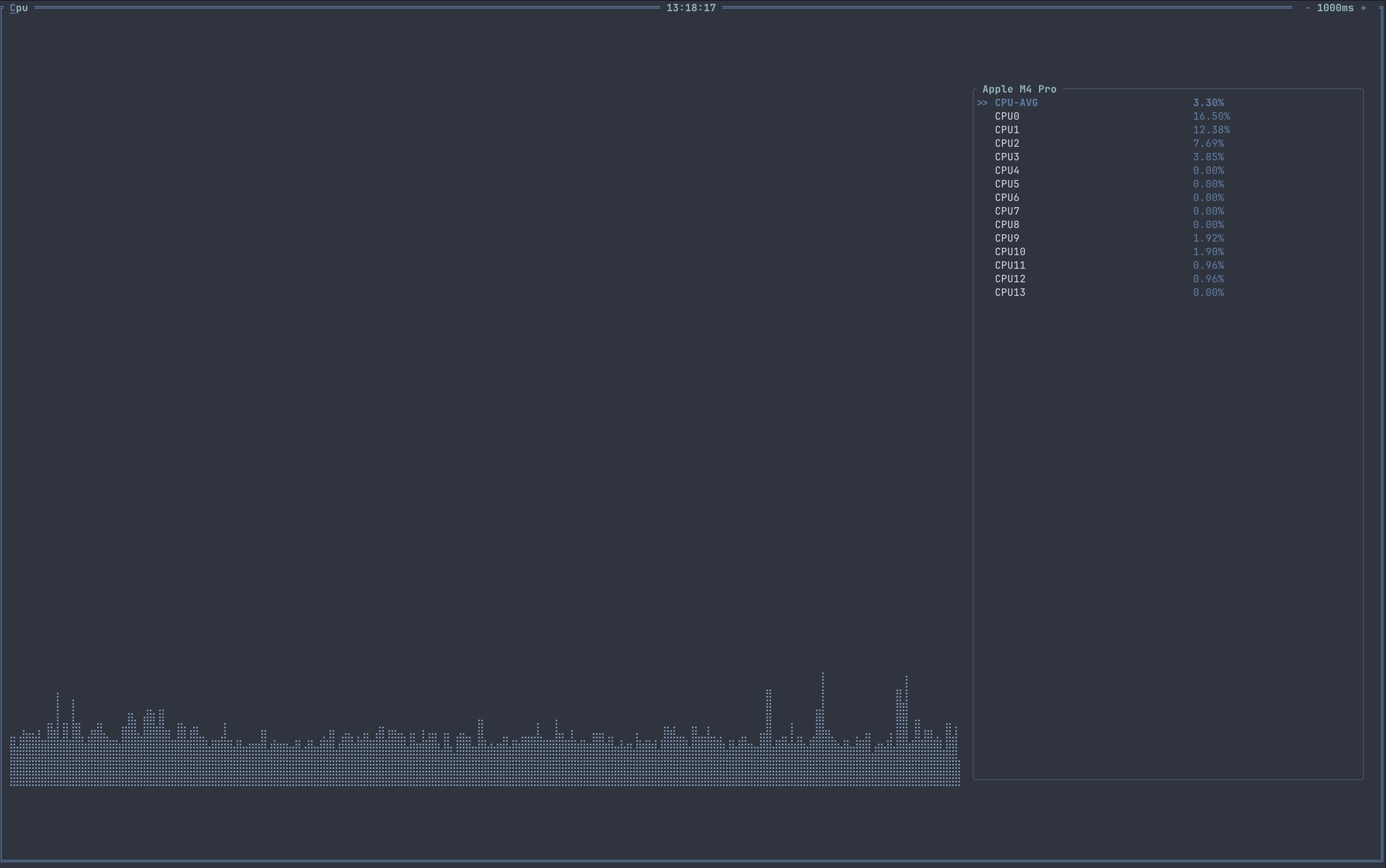Click the Apple M4 Pro panel title
1386x868 pixels.
click(x=1019, y=89)
